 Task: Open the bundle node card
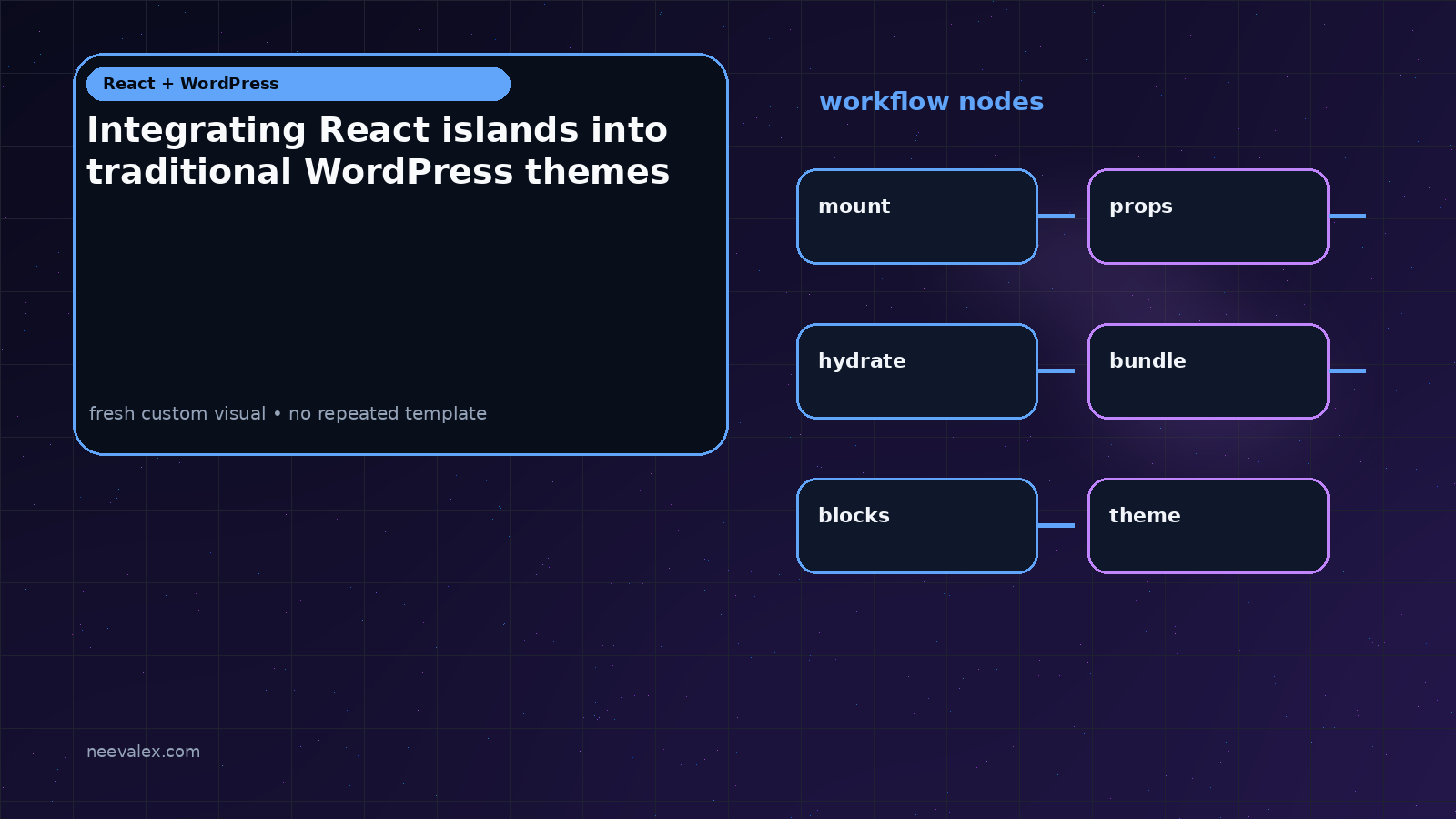click(x=1208, y=371)
